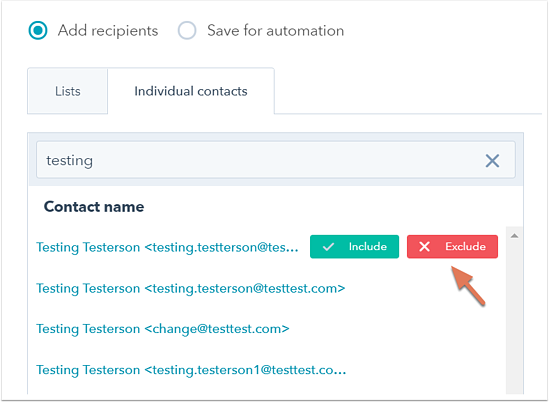The width and height of the screenshot is (549, 402).
Task: Click the search field containing 'testing'
Action: coord(276,160)
